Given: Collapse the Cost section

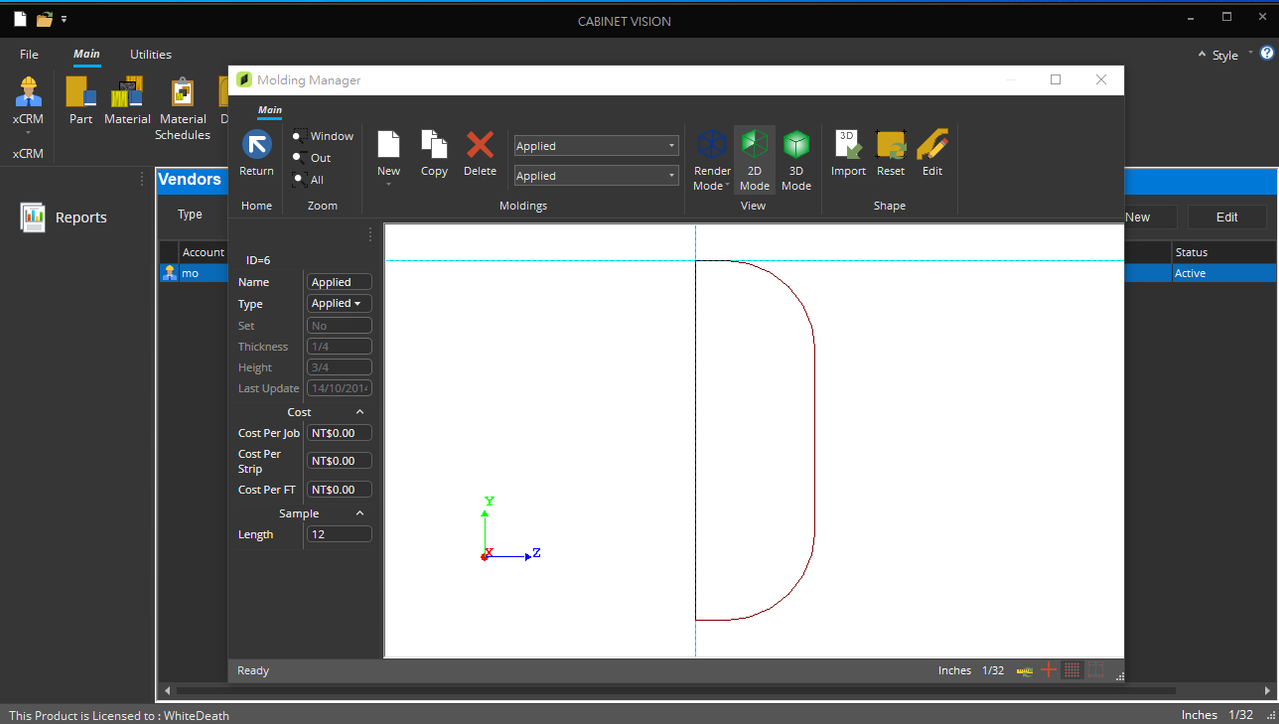Looking at the screenshot, I should [360, 412].
